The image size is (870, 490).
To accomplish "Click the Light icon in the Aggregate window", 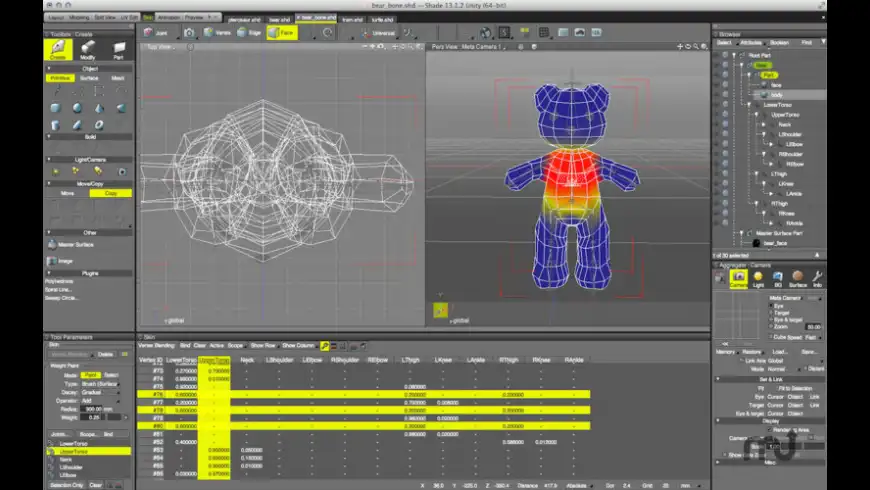I will (758, 278).
